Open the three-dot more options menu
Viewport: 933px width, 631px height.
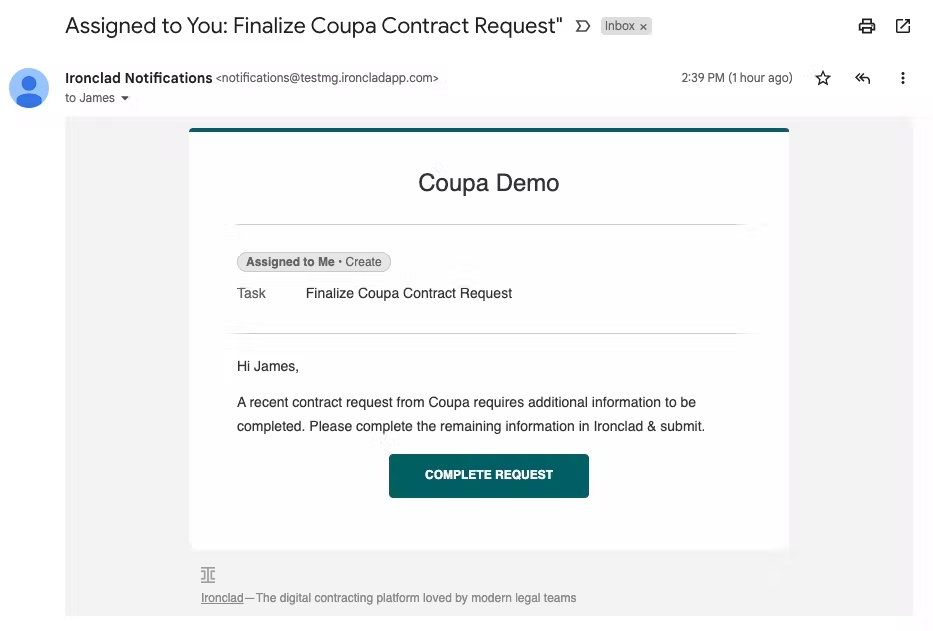point(903,78)
